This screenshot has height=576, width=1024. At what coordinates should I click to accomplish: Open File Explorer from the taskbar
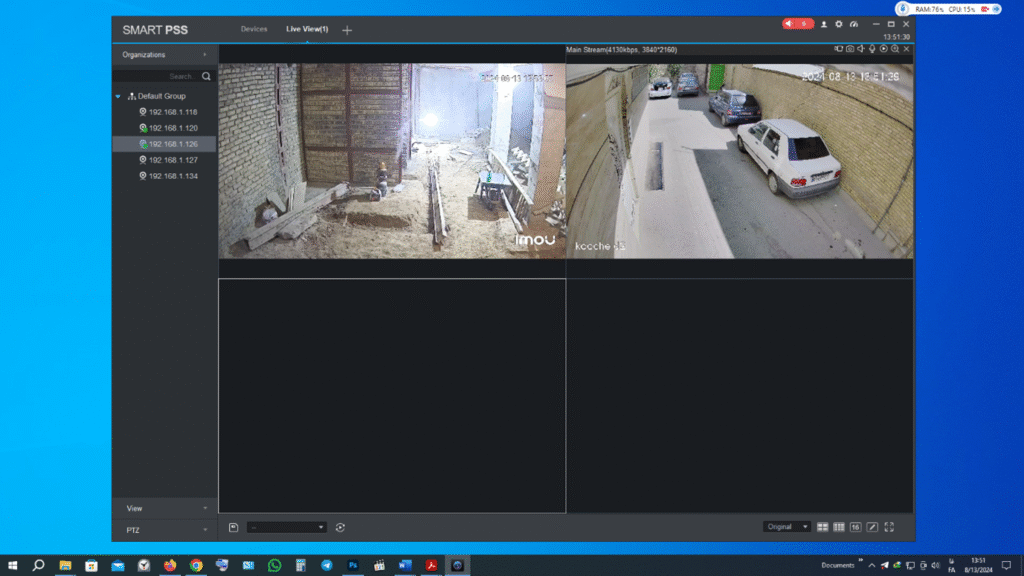[x=65, y=566]
